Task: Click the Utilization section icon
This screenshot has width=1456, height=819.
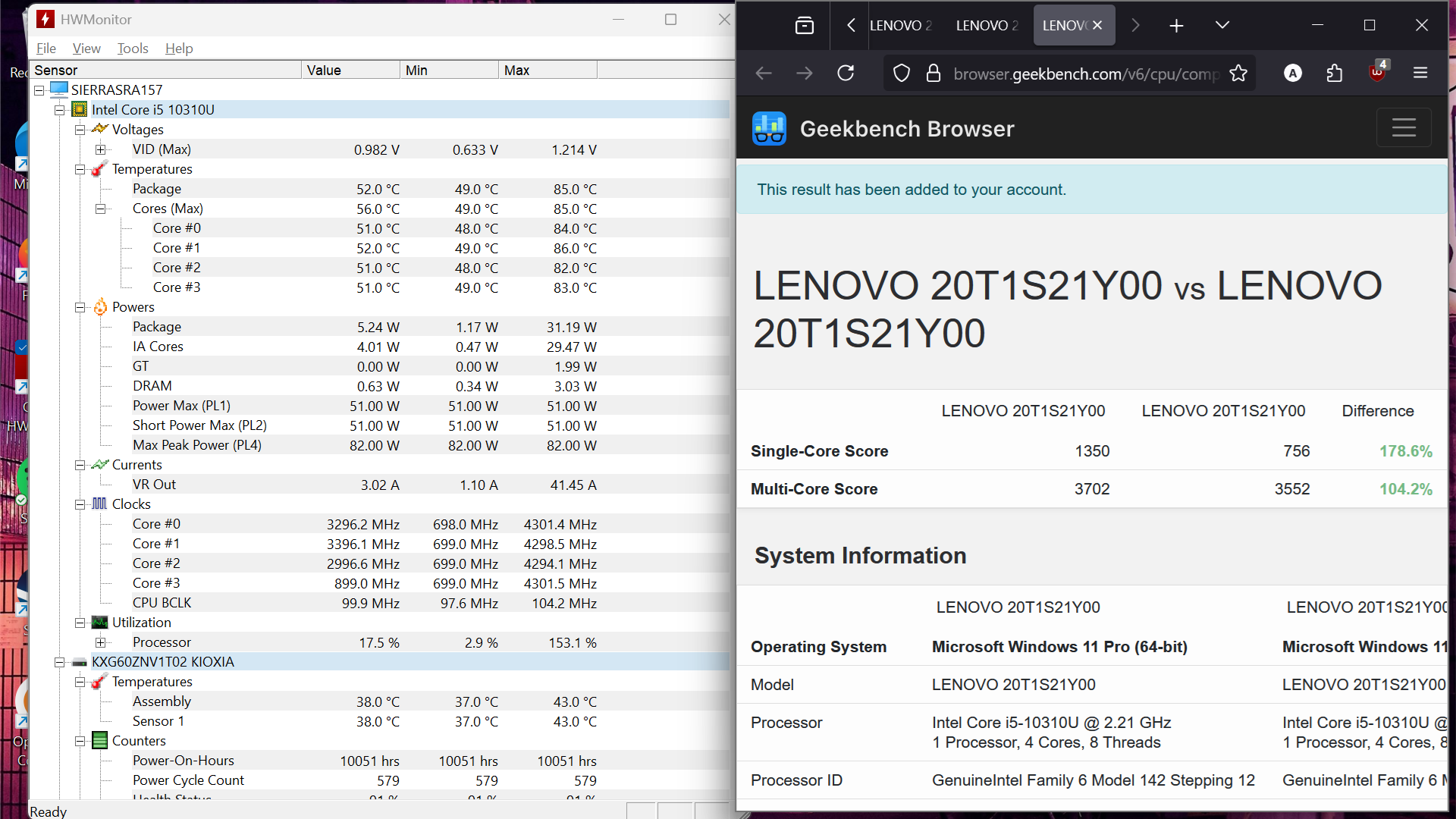Action: pyautogui.click(x=99, y=622)
